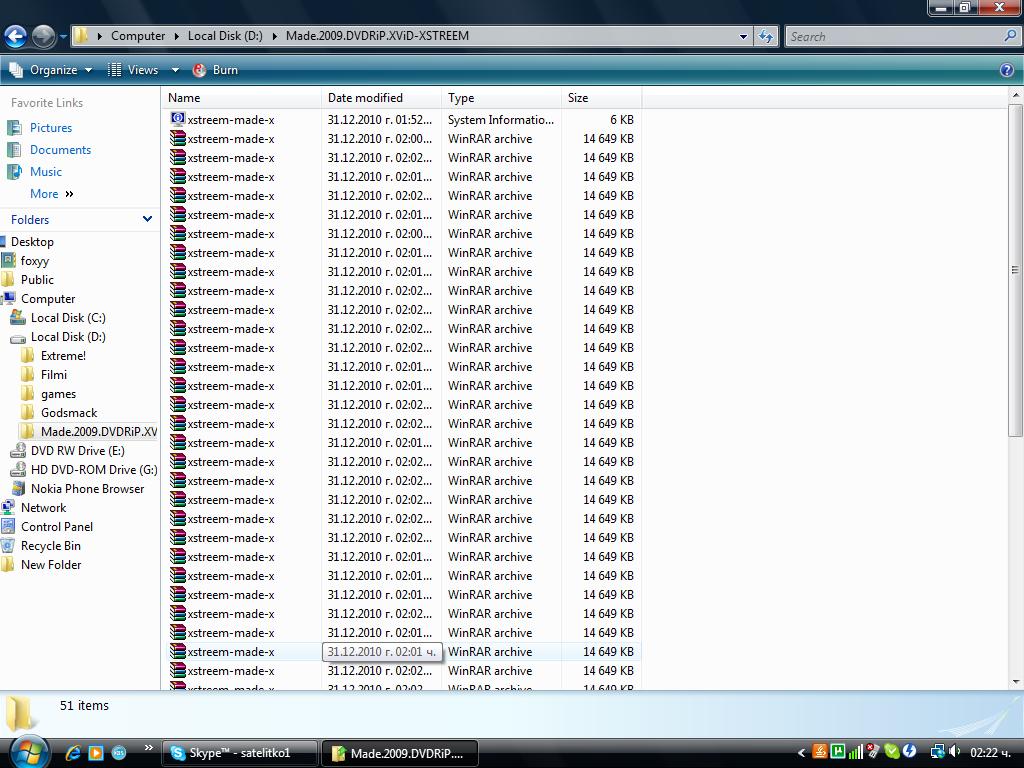This screenshot has width=1024, height=768.
Task: Expand the breadcrumb arrow after Computer
Action: [x=177, y=37]
